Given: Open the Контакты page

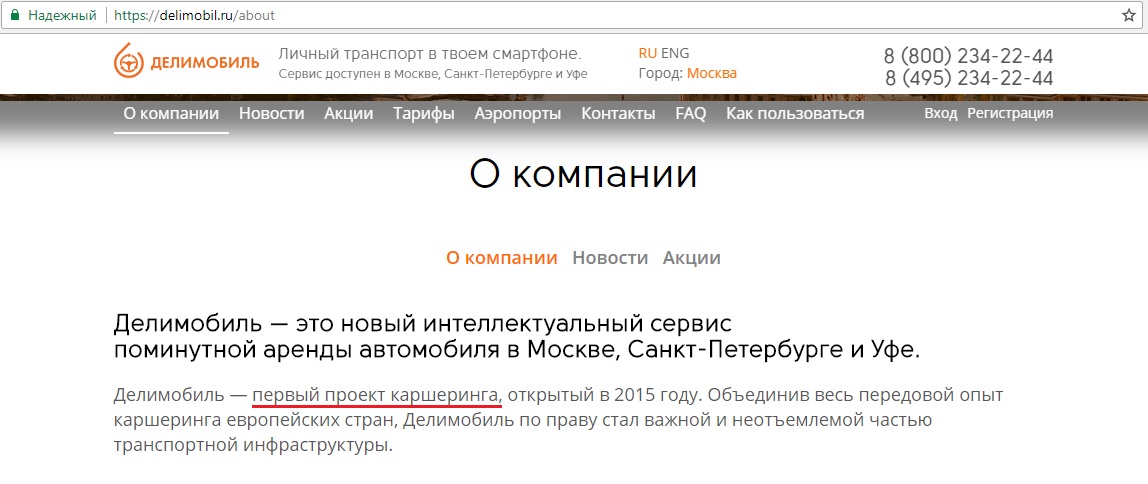Looking at the screenshot, I should 618,113.
